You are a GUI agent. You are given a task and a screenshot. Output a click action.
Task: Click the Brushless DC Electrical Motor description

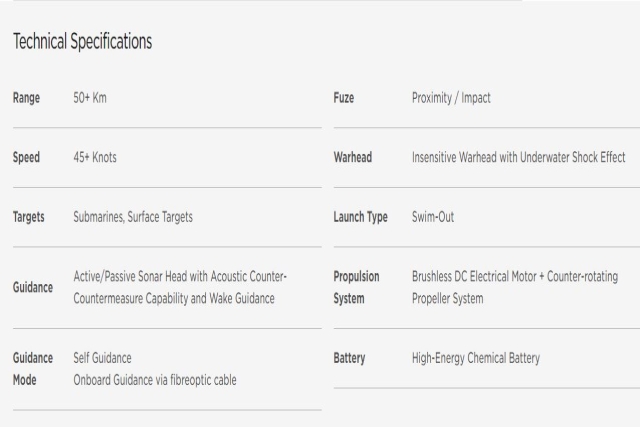pos(515,287)
